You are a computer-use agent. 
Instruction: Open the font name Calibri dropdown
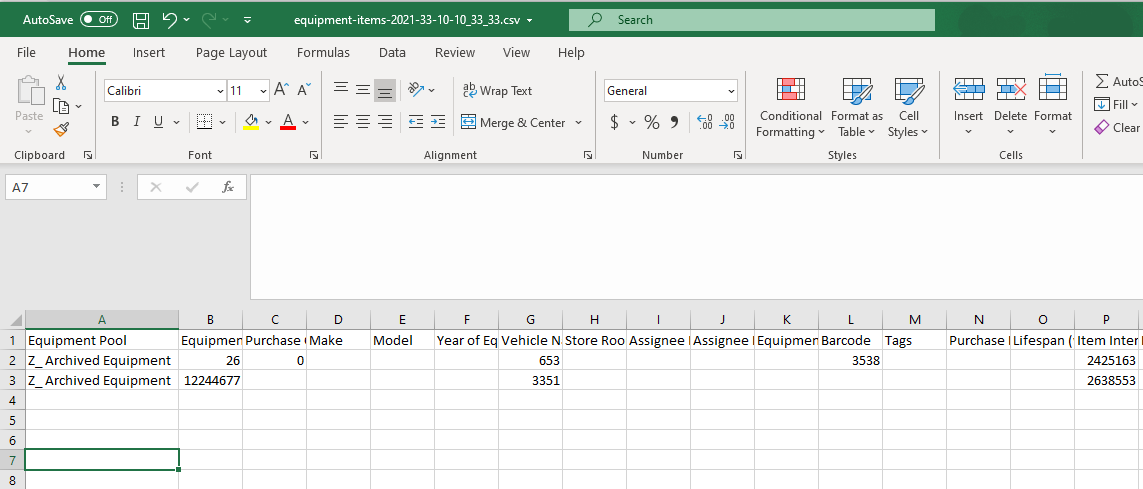point(220,91)
